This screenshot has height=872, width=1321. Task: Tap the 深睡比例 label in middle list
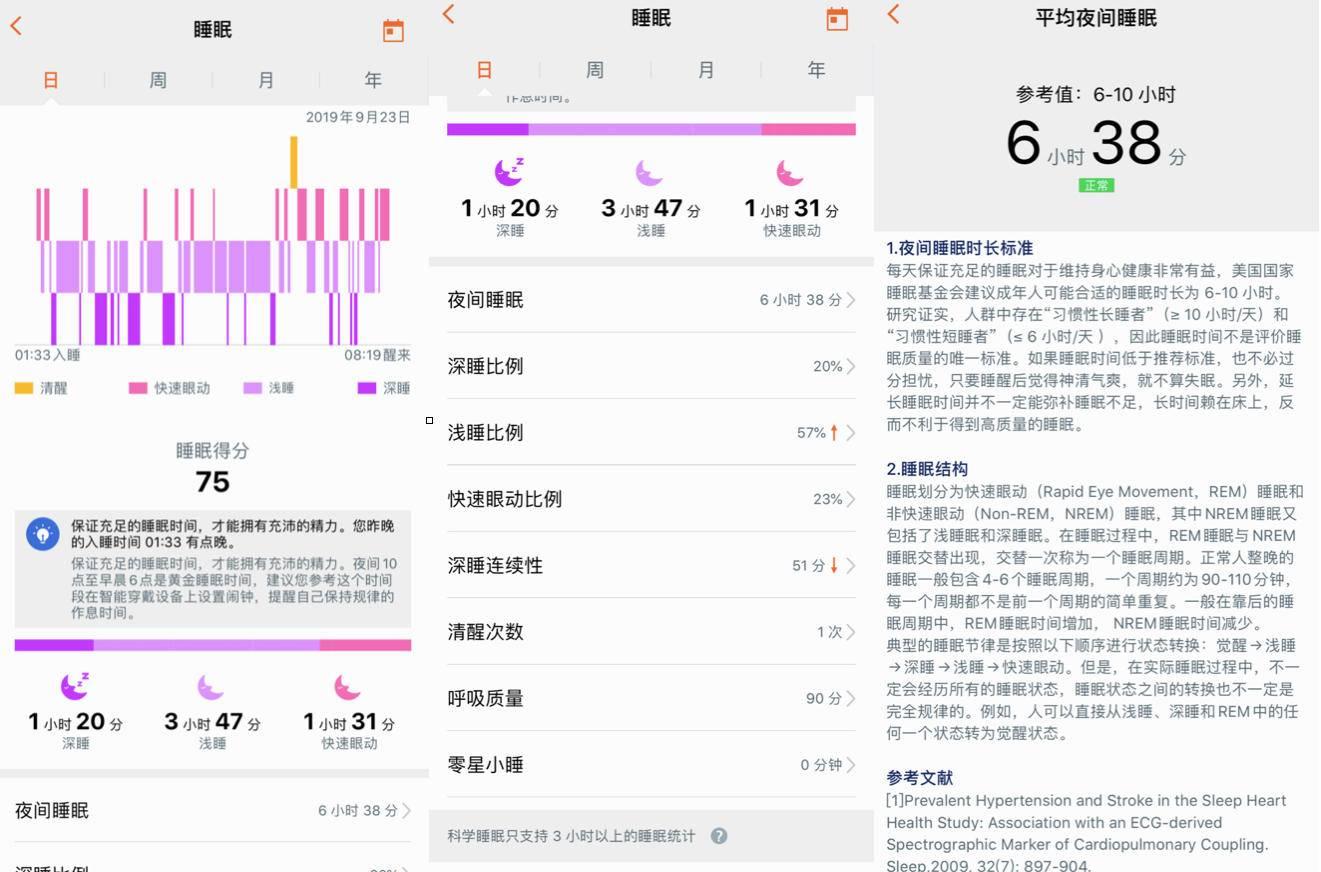tap(485, 366)
